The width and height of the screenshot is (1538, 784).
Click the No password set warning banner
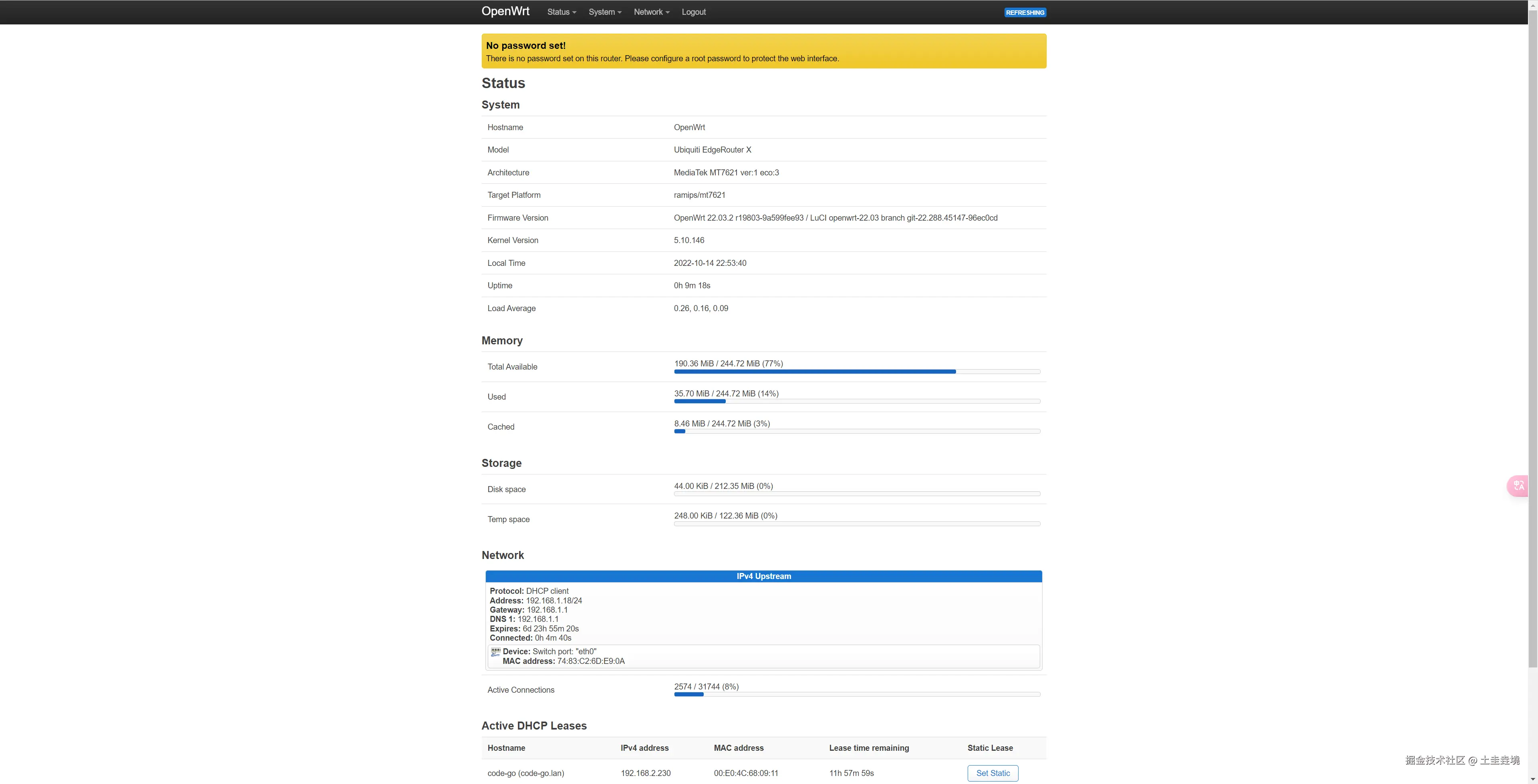[764, 51]
